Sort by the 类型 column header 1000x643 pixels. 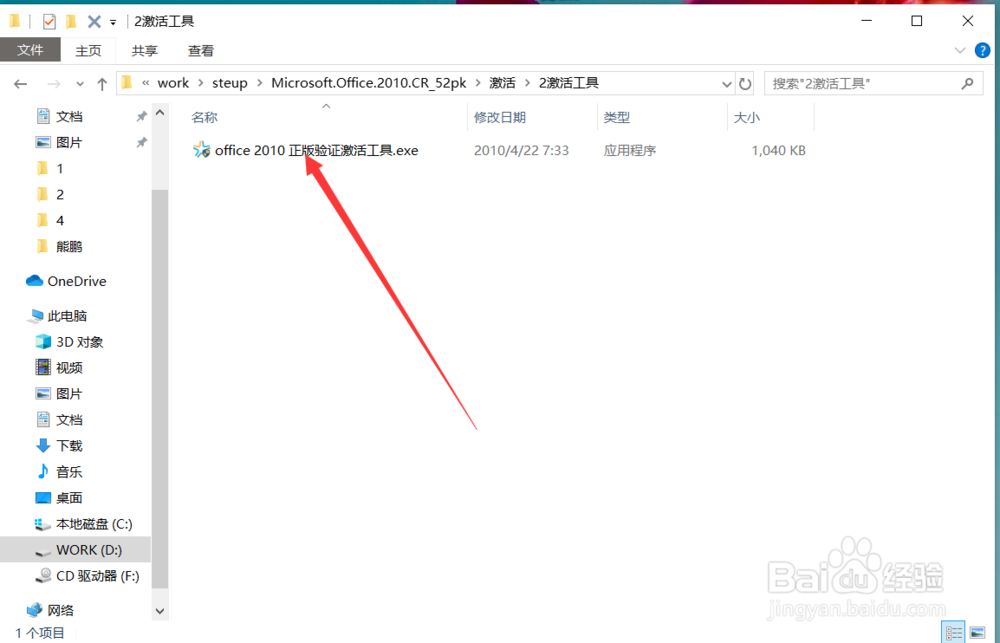[x=617, y=117]
